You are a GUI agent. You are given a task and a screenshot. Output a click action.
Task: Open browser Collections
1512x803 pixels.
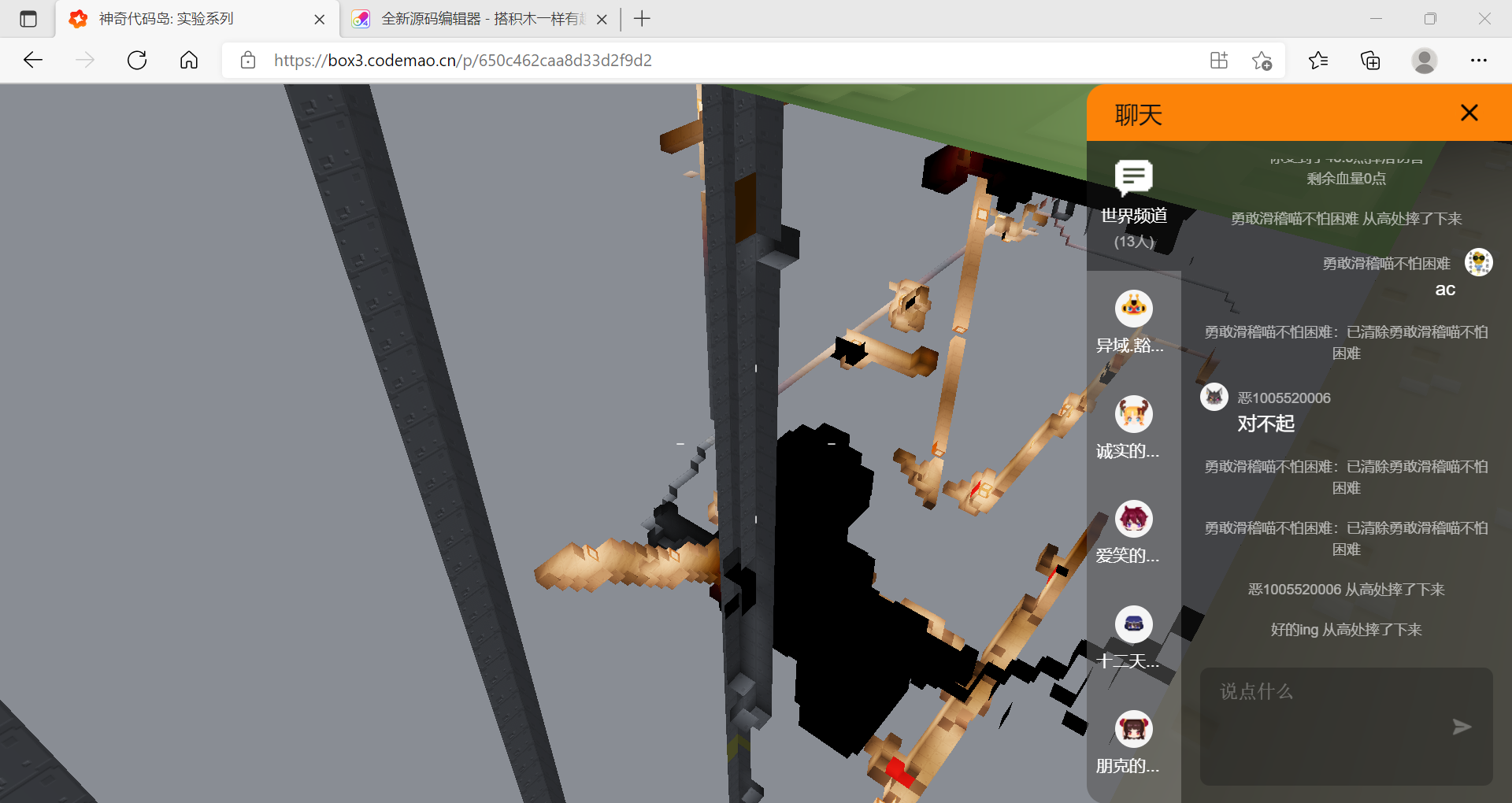point(1370,61)
